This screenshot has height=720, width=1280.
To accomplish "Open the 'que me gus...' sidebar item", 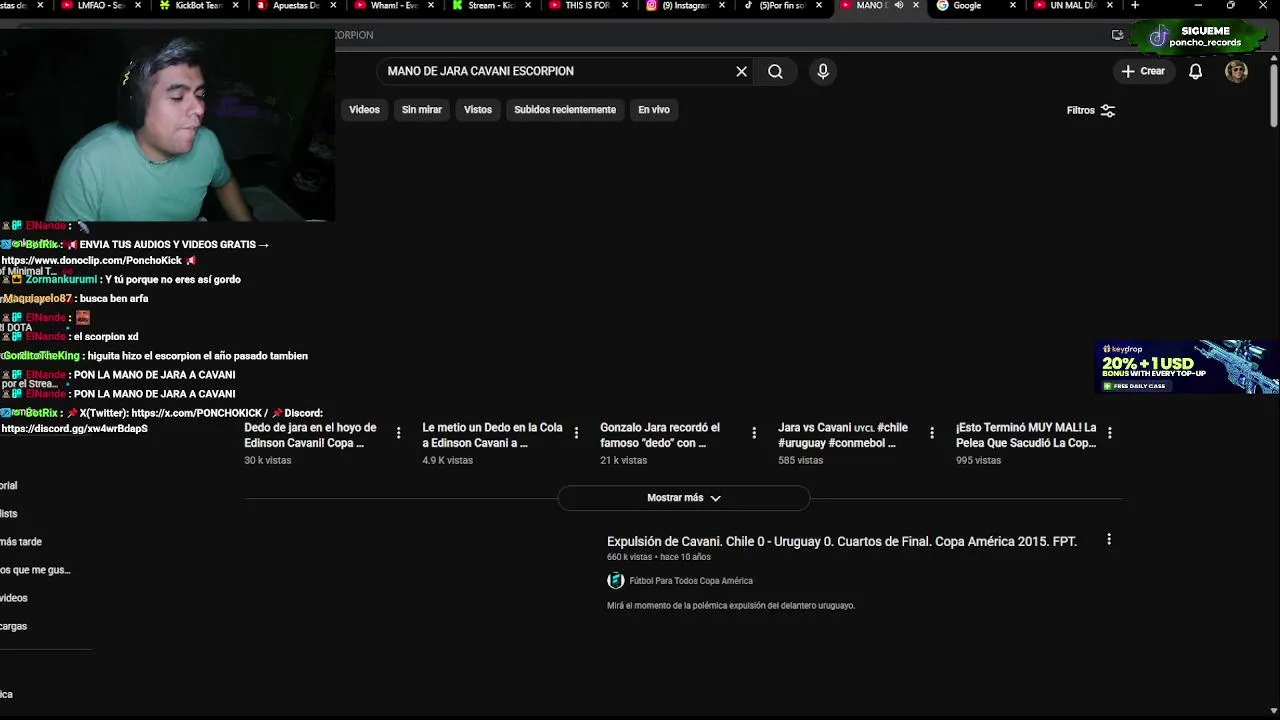I will [x=35, y=570].
